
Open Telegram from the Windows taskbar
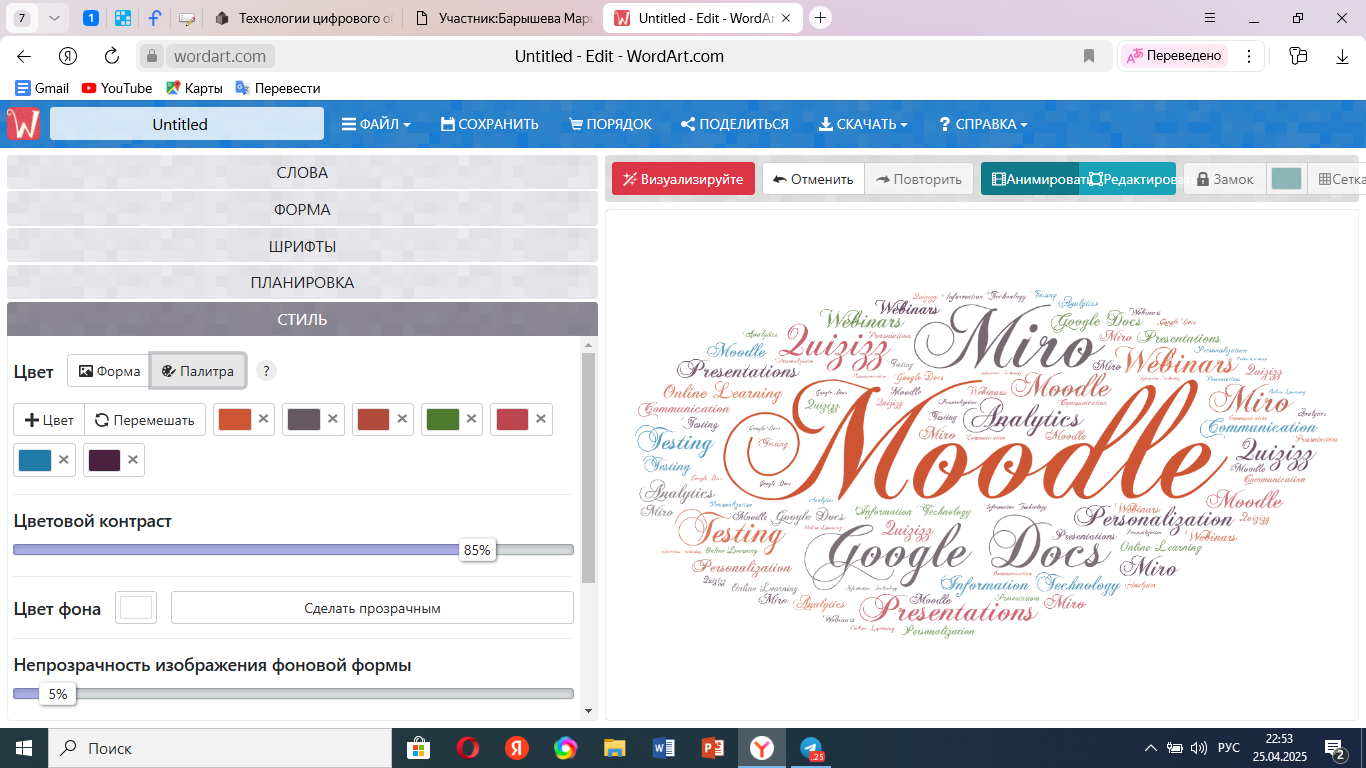811,748
